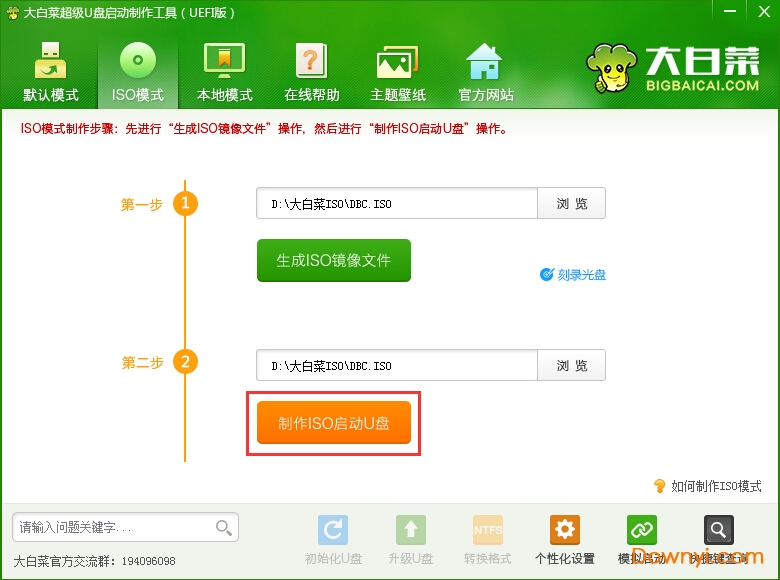Click step two 浏览 browse button

[x=572, y=365]
